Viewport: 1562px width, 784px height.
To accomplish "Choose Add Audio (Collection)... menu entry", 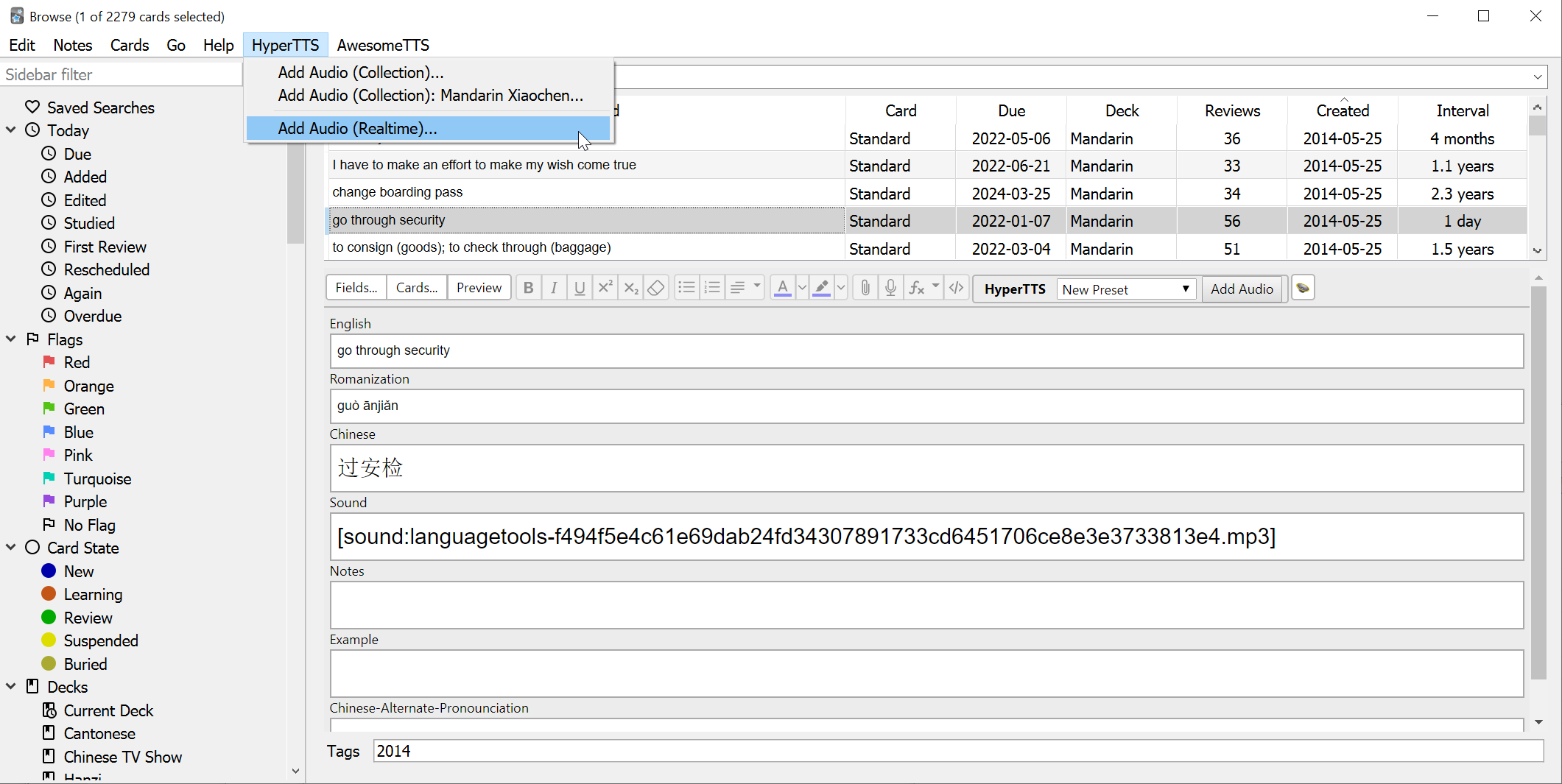I will [x=428, y=72].
